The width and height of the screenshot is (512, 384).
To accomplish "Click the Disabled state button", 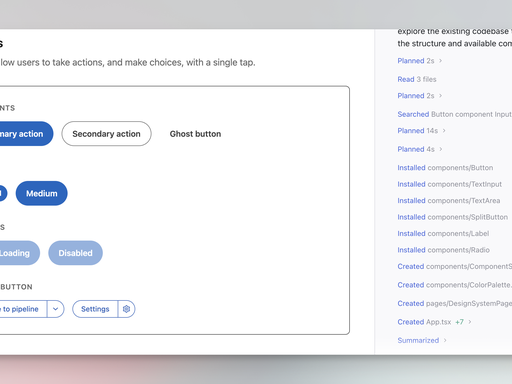I will pos(75,253).
